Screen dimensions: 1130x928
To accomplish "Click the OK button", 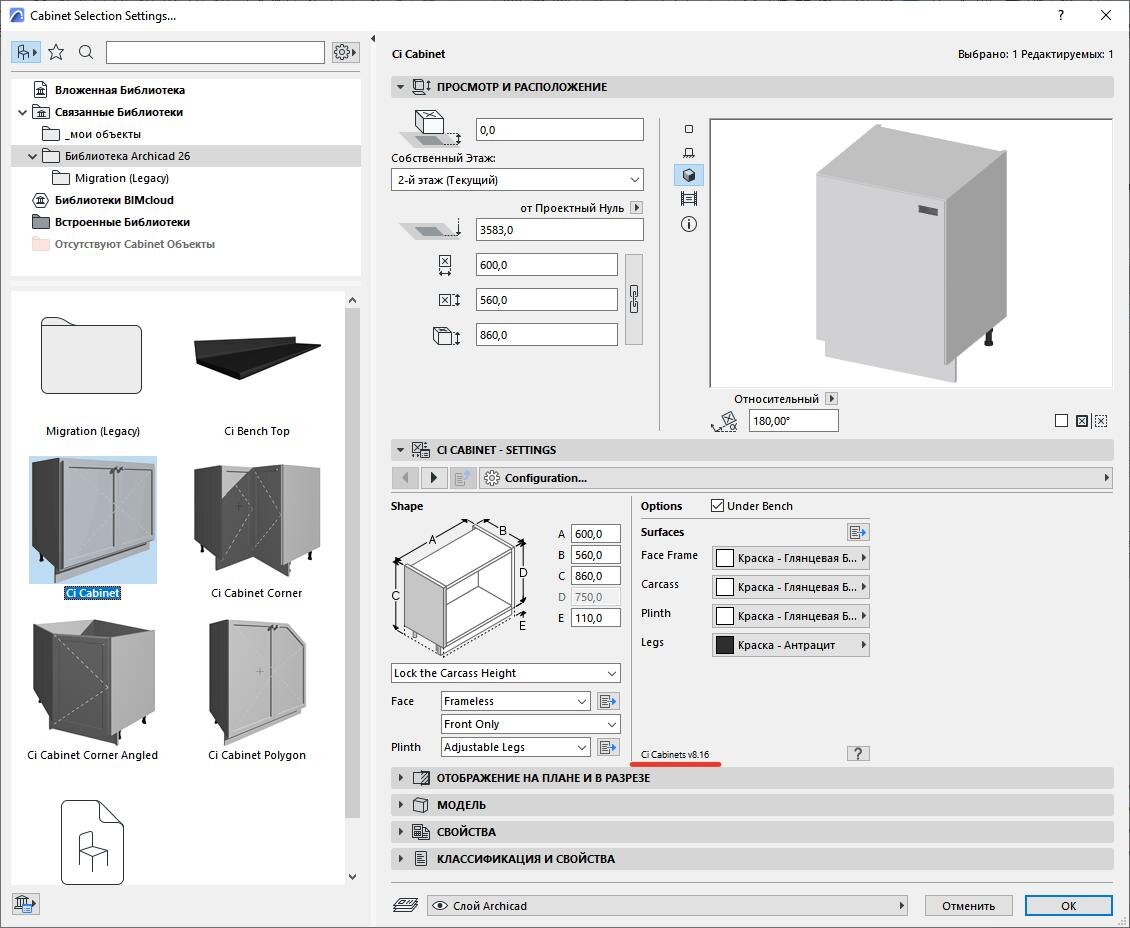I will tap(1068, 906).
